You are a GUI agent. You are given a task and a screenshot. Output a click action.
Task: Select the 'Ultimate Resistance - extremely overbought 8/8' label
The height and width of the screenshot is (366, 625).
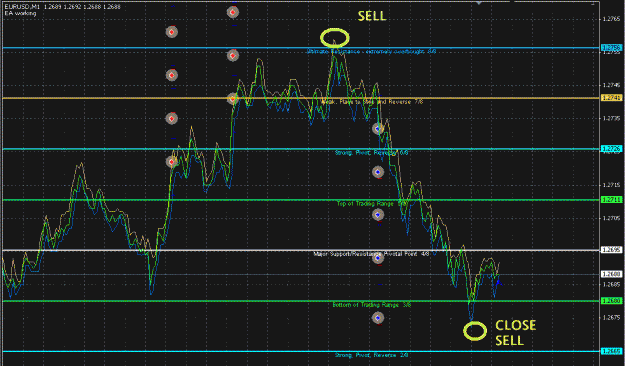(x=371, y=51)
